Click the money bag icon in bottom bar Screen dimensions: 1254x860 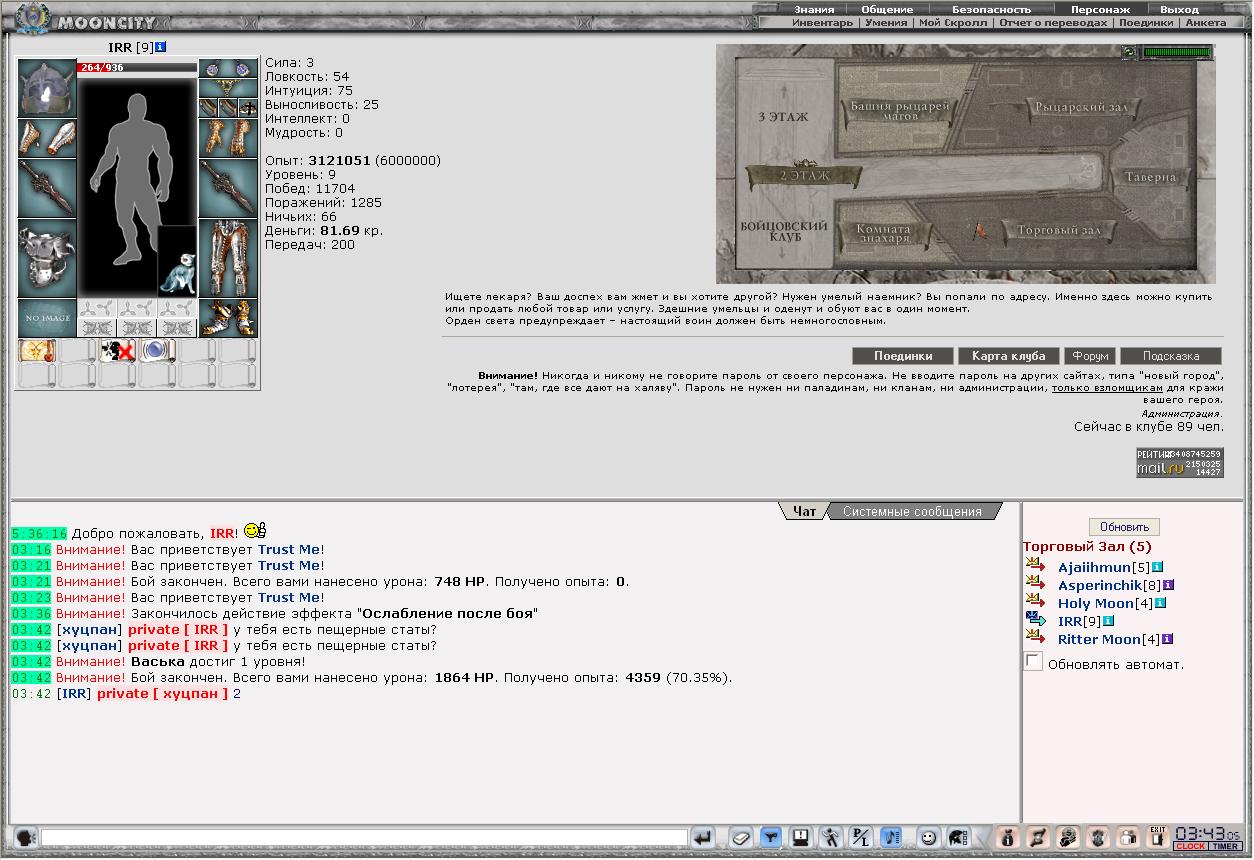[x=1007, y=837]
